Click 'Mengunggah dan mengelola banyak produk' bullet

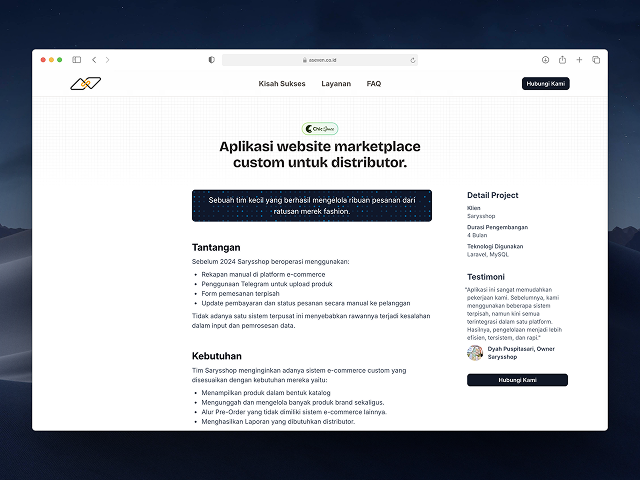tap(293, 402)
